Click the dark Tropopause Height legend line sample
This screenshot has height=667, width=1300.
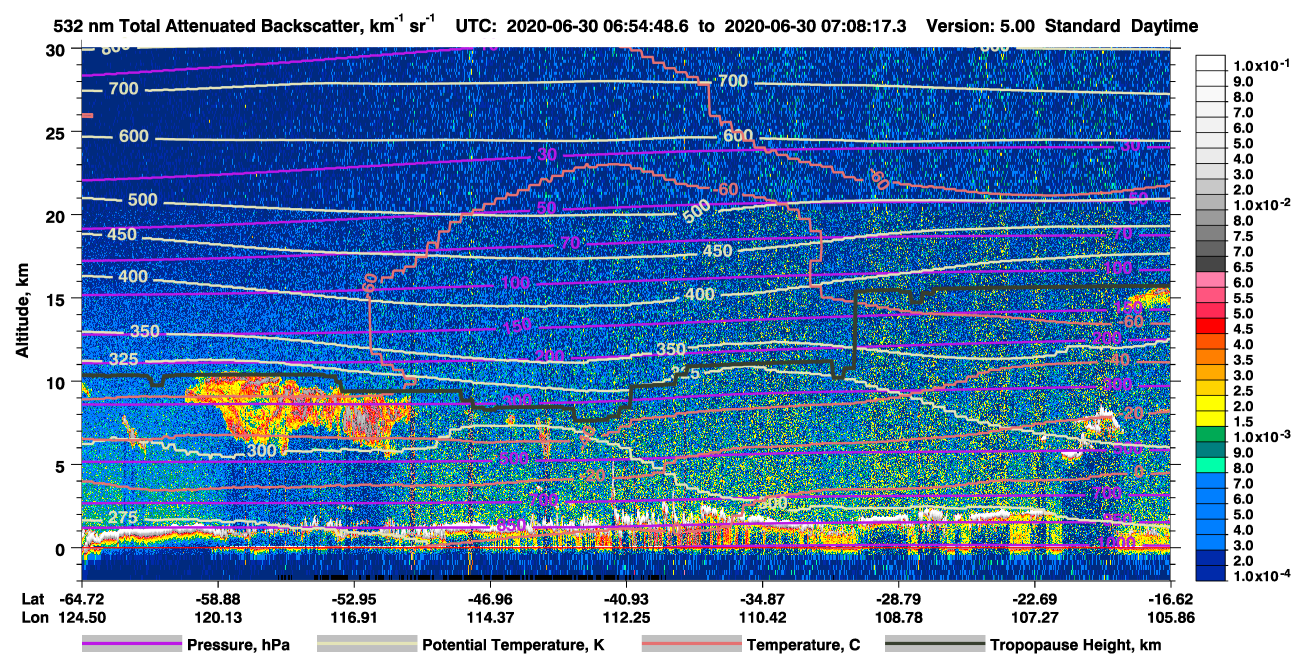[934, 645]
